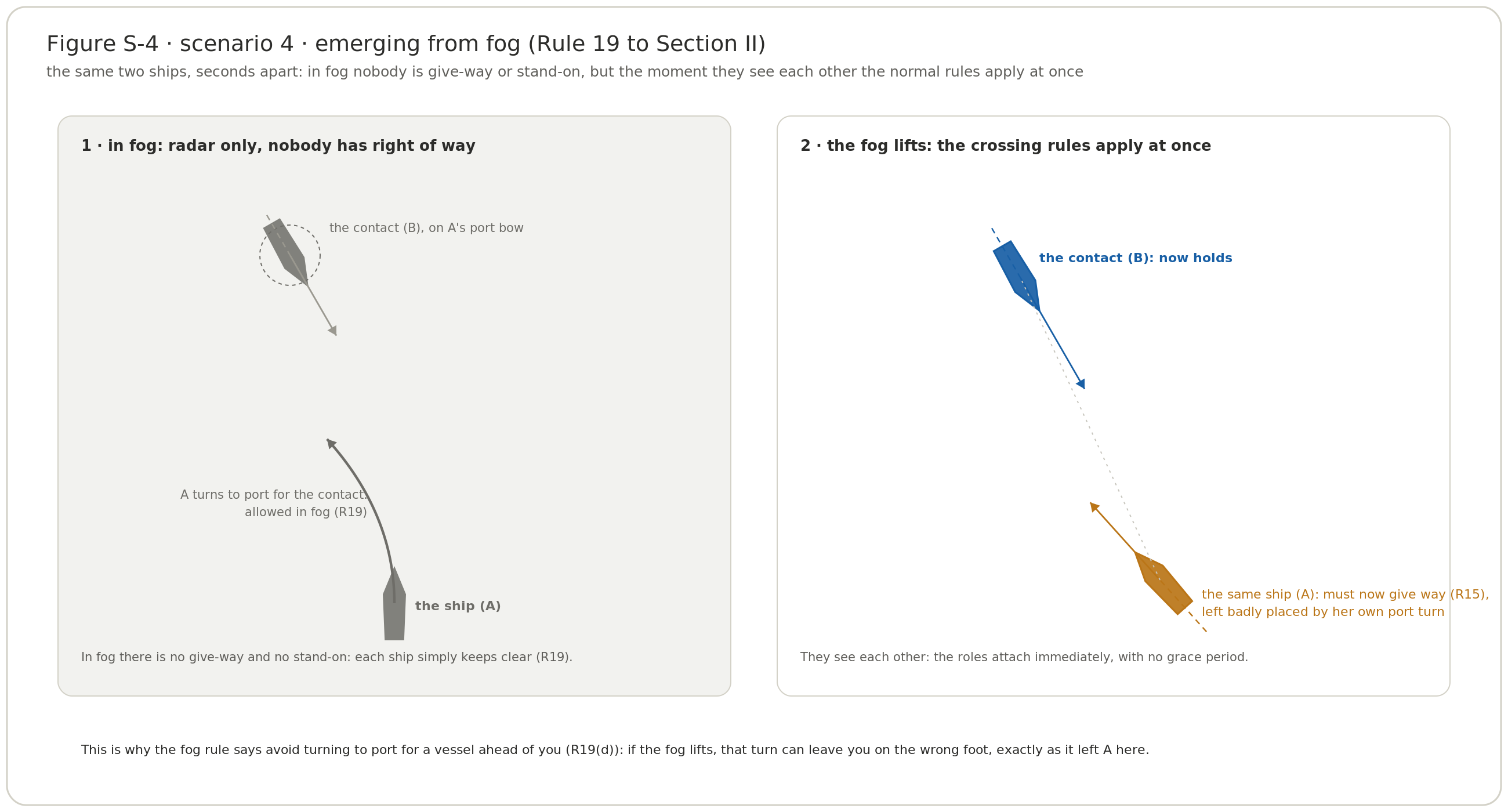Viewport: 1508px width, 812px height.
Task: Select the gray contact B ship in fog
Action: tap(286, 252)
